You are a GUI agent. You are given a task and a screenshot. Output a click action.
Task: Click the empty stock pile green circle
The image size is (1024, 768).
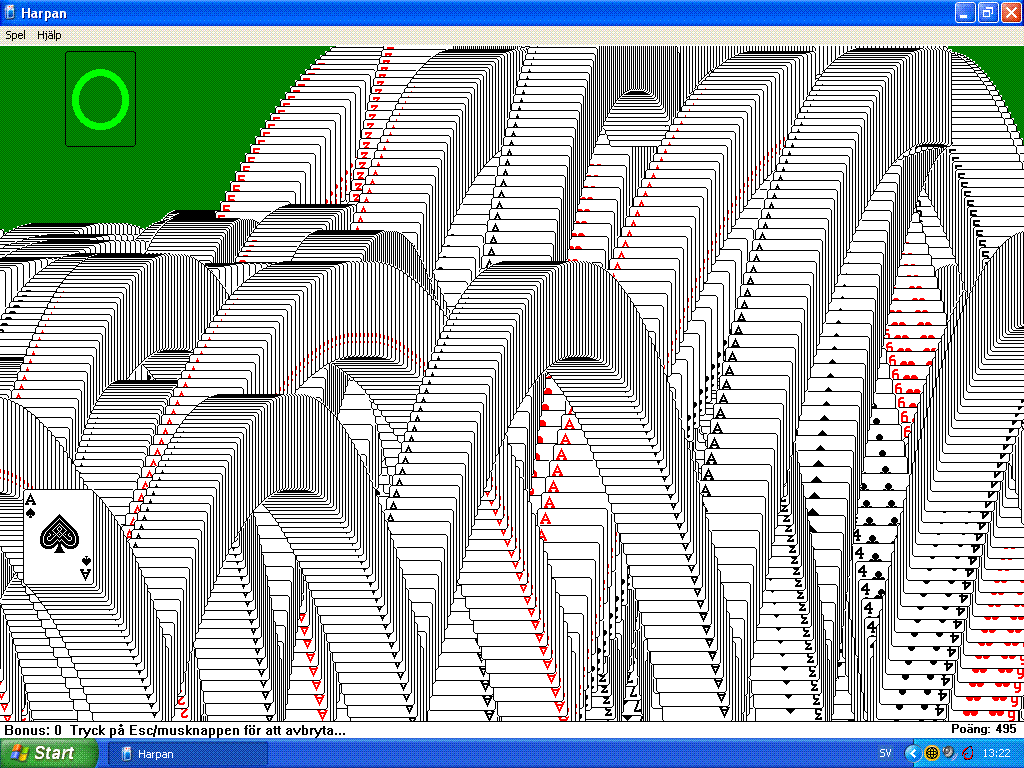coord(100,99)
